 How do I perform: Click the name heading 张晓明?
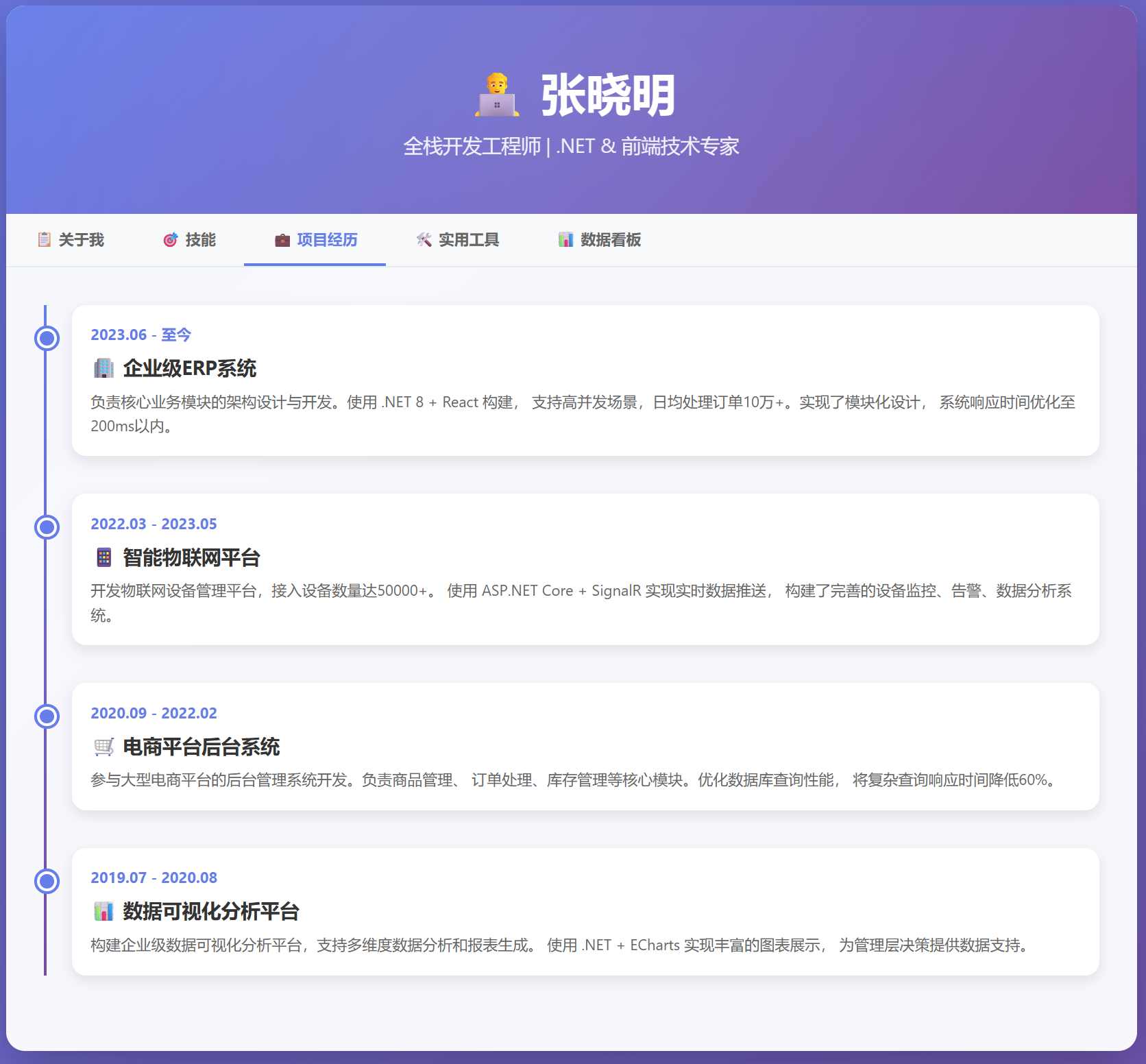609,95
